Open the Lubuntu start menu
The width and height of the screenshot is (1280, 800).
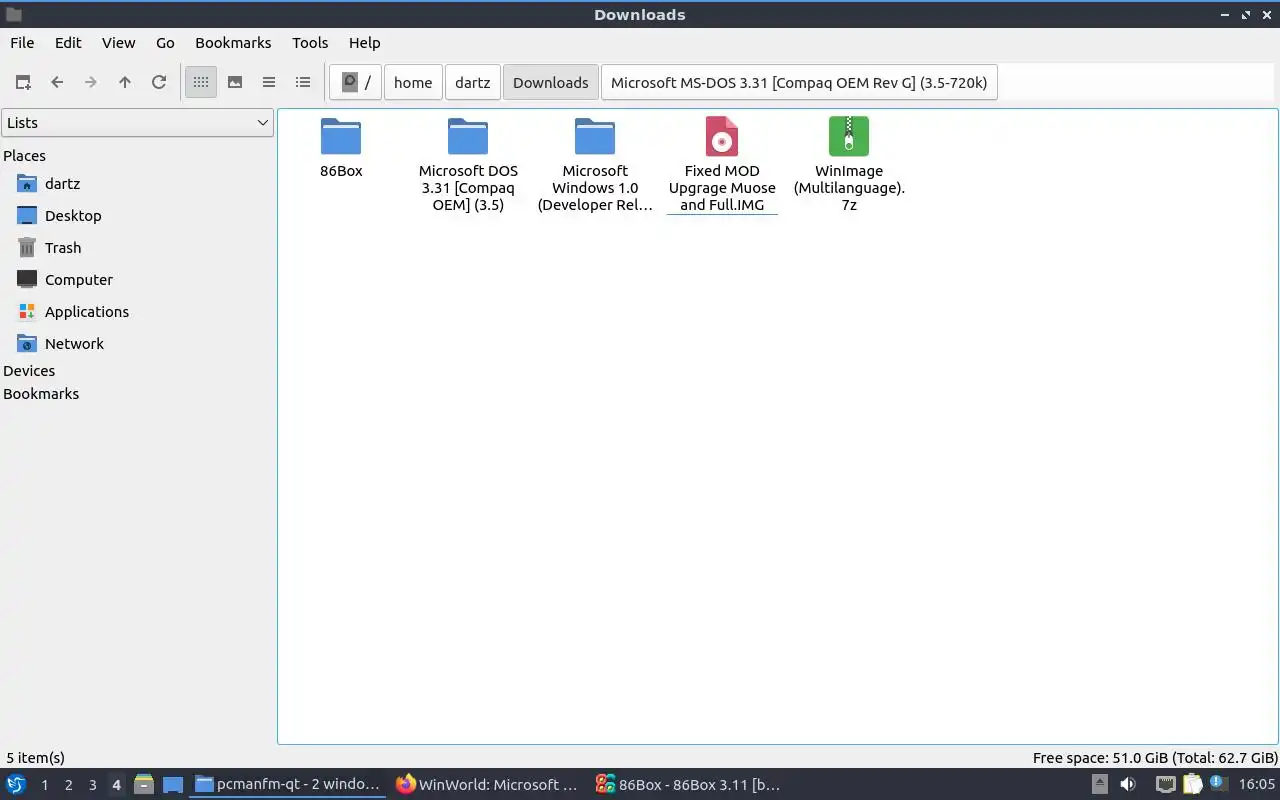(x=16, y=785)
